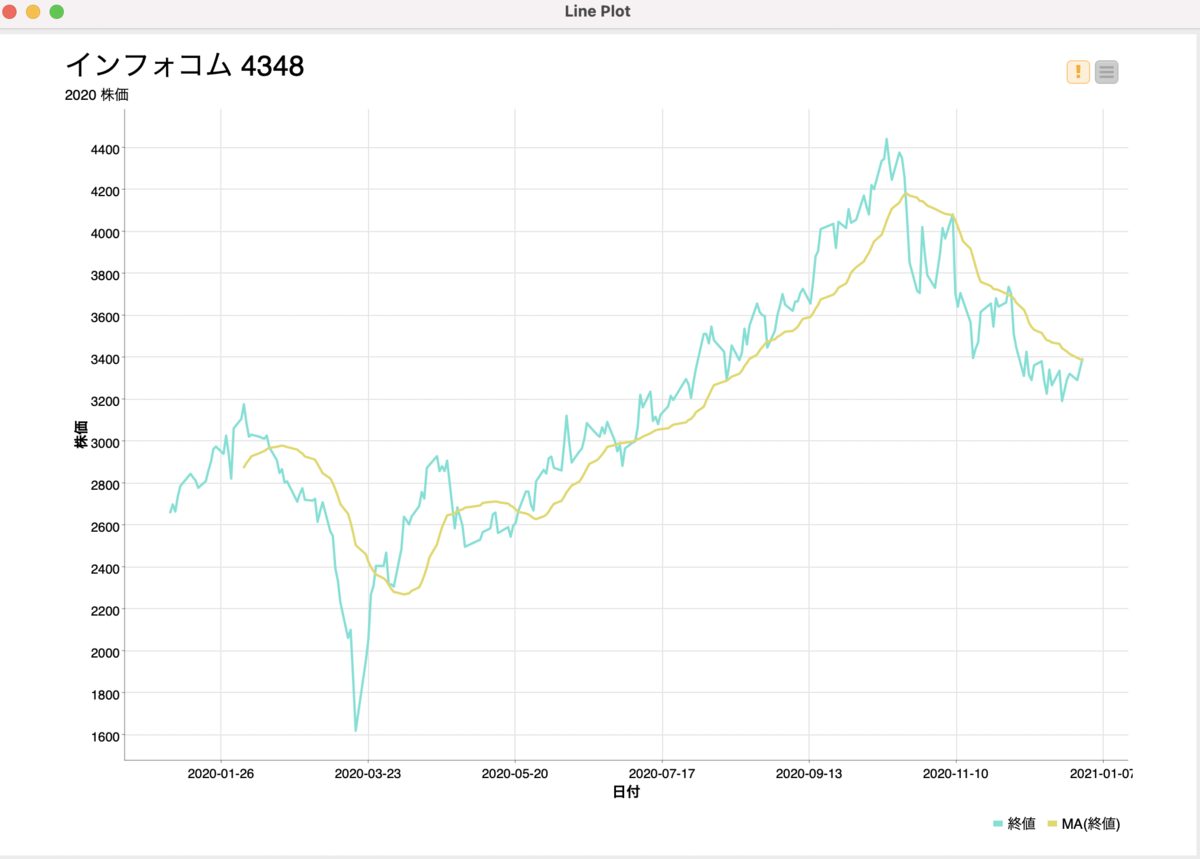This screenshot has height=859, width=1200.
Task: Click the x-axis label 2020-03-23
Action: coord(368,773)
